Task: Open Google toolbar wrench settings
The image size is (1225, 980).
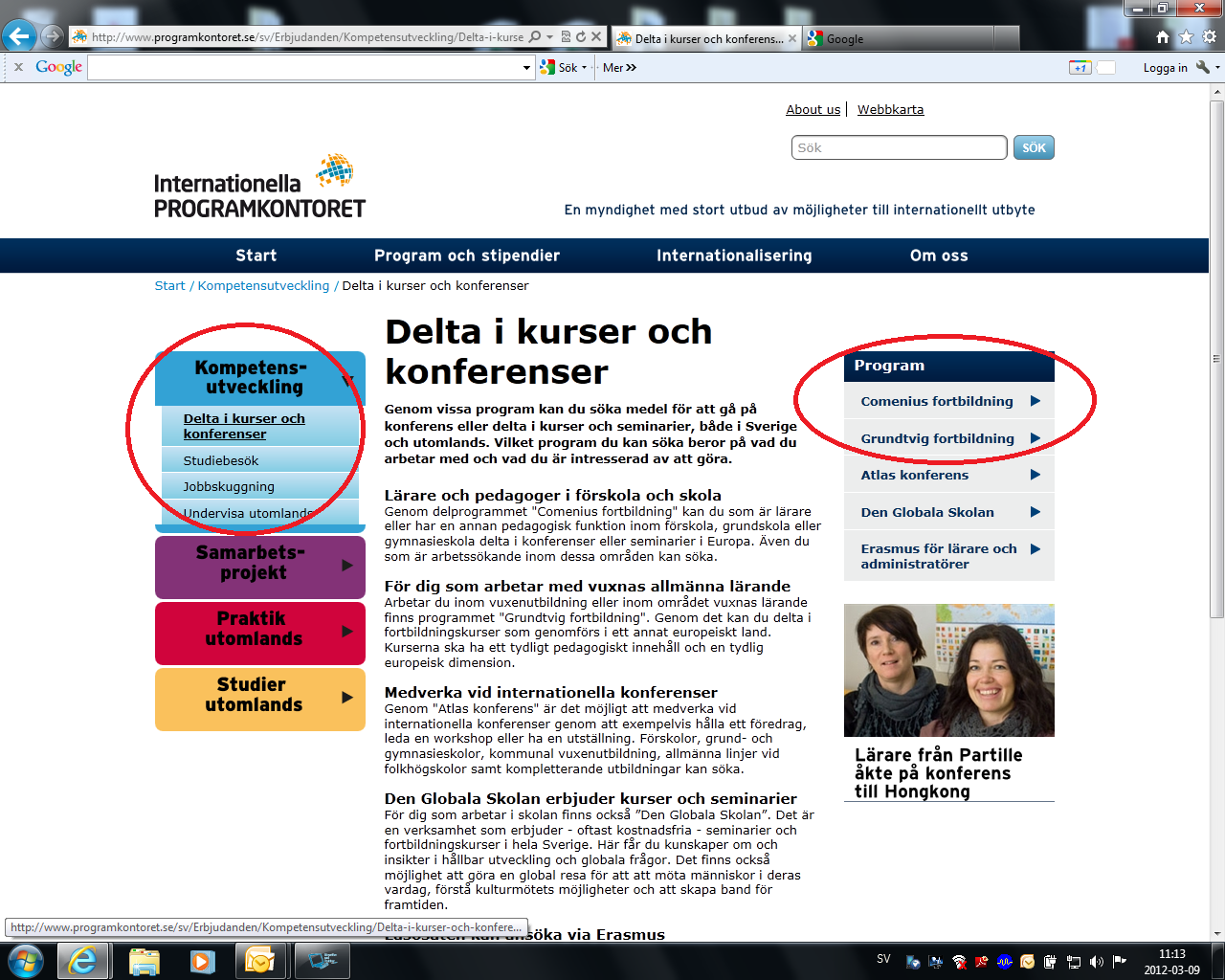Action: coord(1203,67)
